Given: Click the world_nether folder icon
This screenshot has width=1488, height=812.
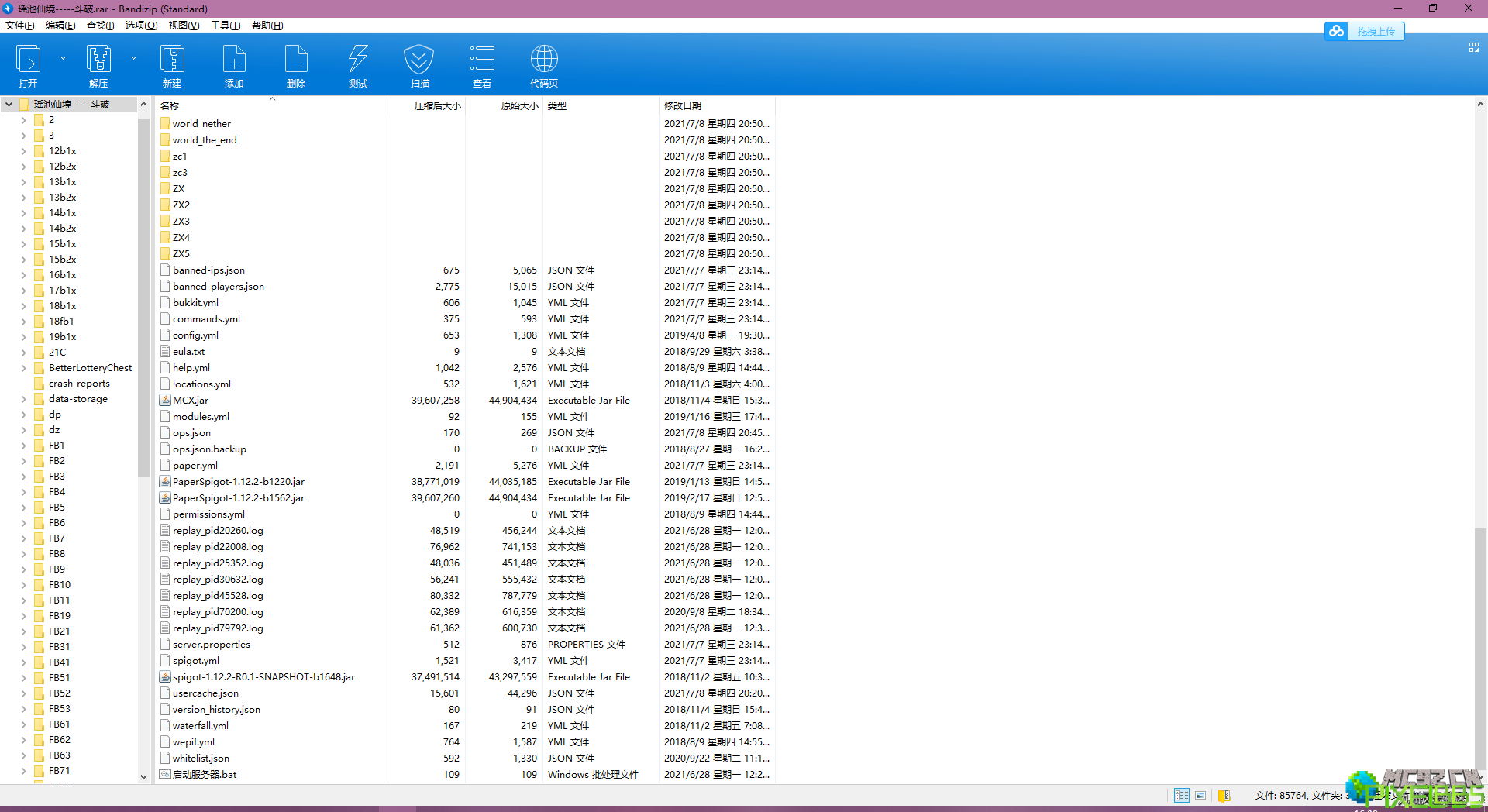Looking at the screenshot, I should (x=165, y=123).
